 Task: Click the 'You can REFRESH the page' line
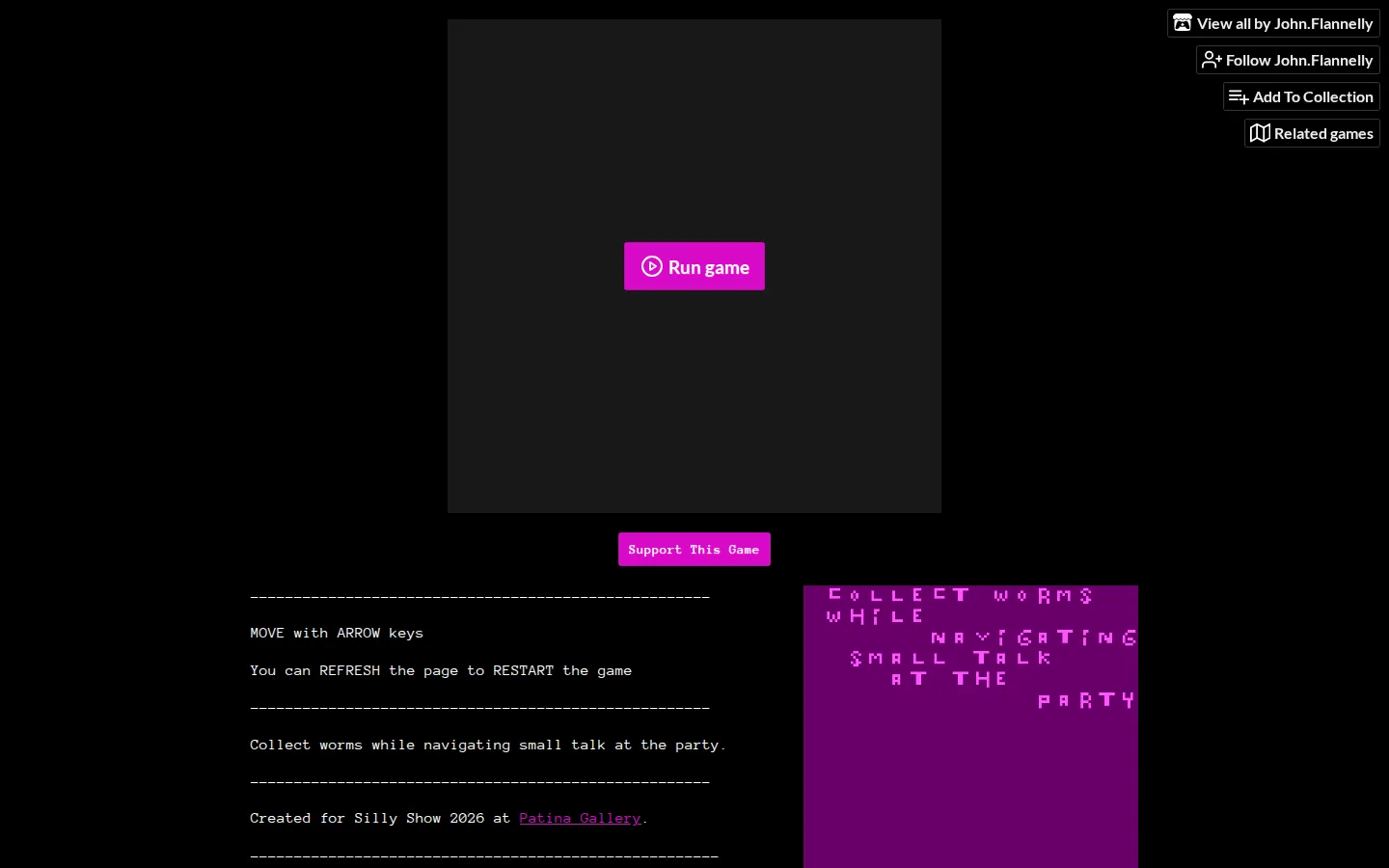click(441, 670)
